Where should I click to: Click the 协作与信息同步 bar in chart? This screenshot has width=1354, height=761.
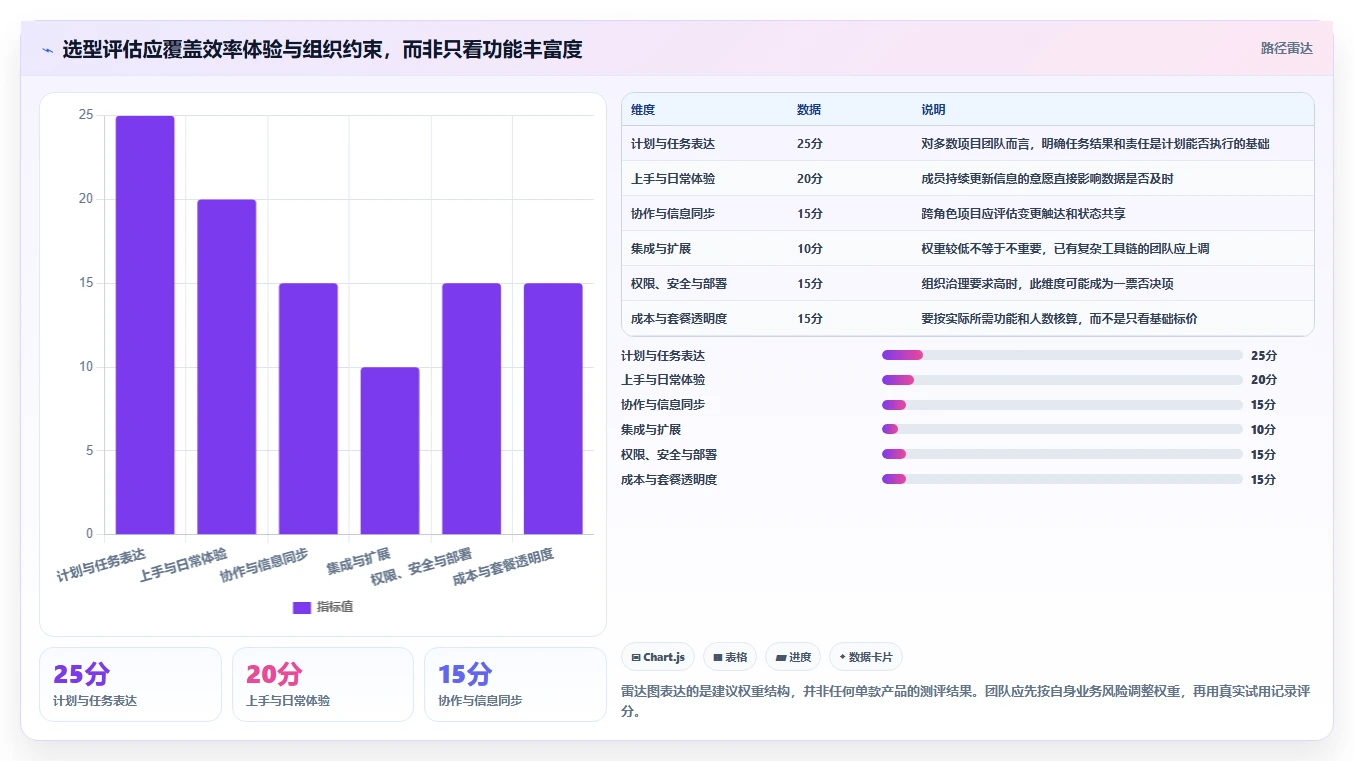[308, 409]
